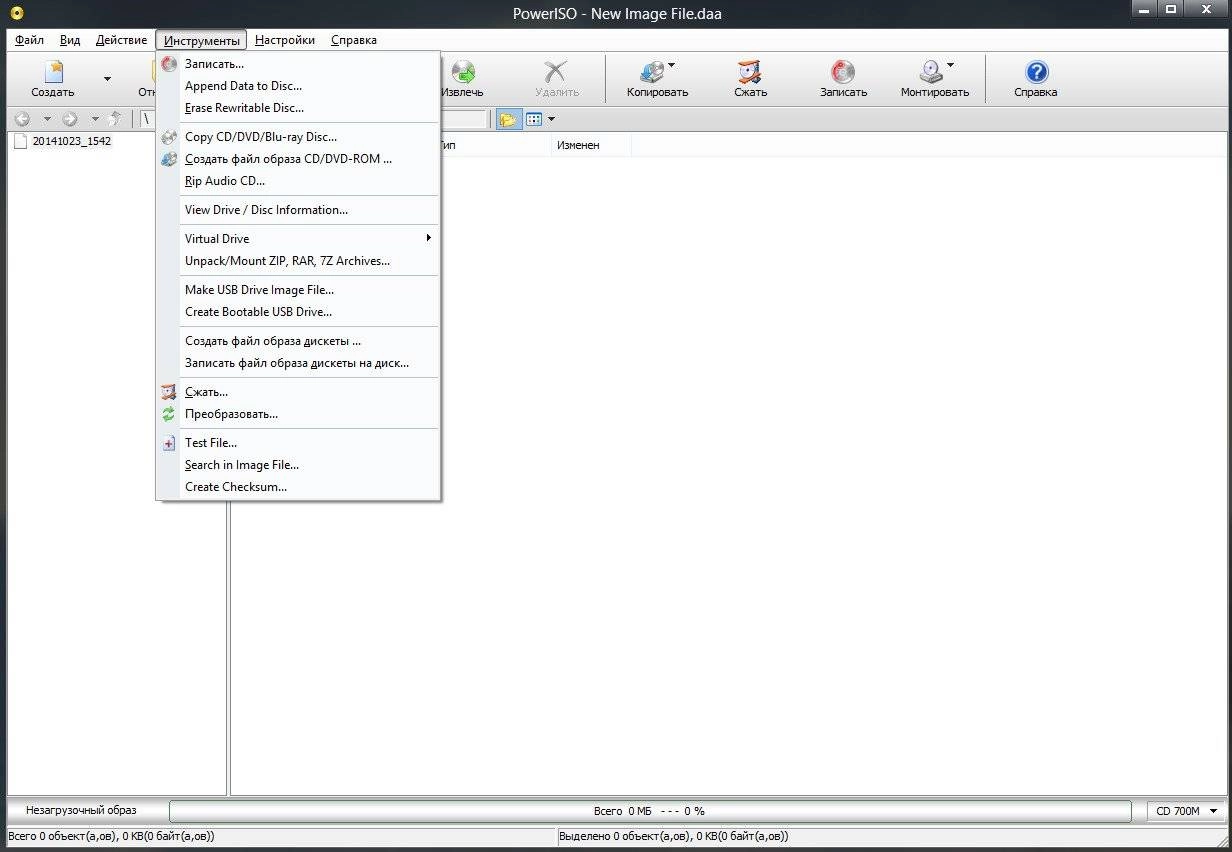Click the up one level arrow icon

pyautogui.click(x=115, y=119)
